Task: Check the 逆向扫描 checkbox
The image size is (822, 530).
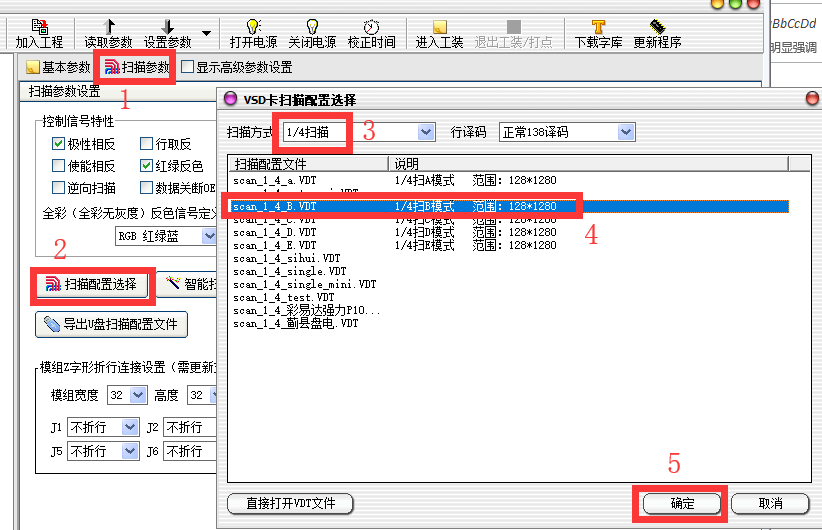Action: coord(58,188)
